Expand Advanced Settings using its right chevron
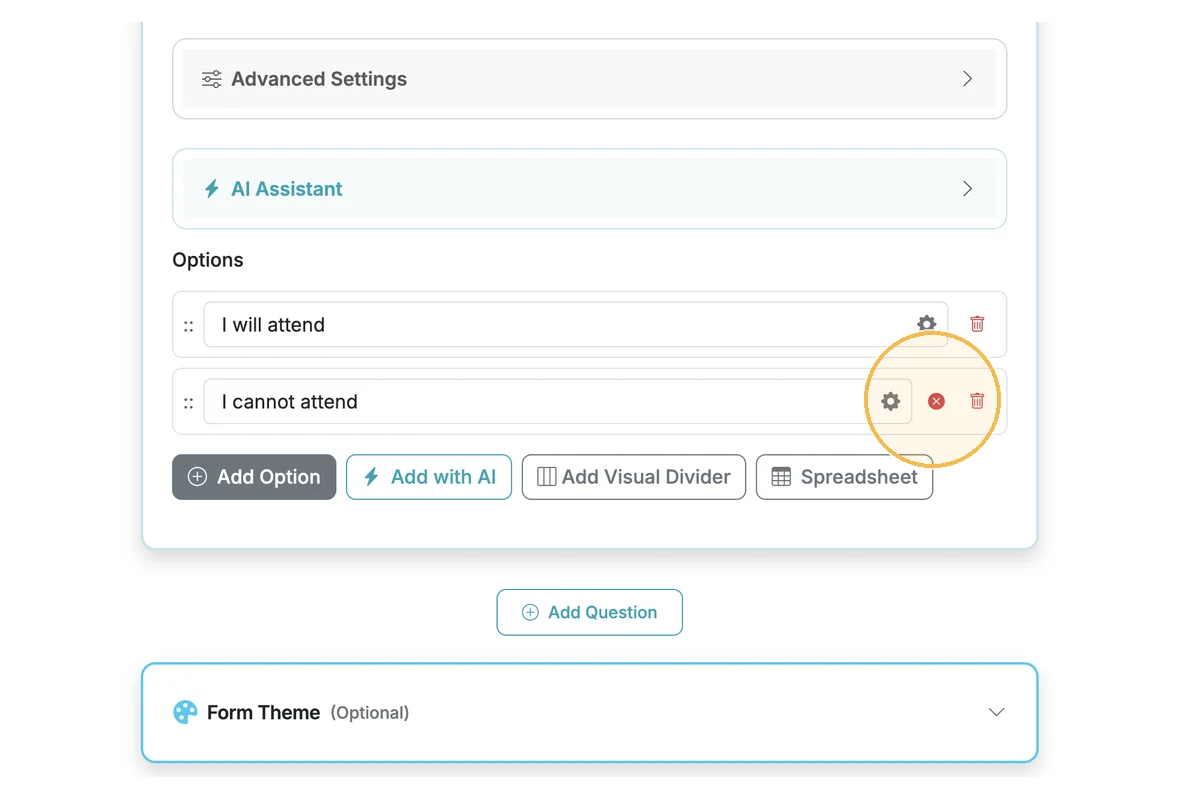The image size is (1200, 800). pyautogui.click(x=967, y=79)
